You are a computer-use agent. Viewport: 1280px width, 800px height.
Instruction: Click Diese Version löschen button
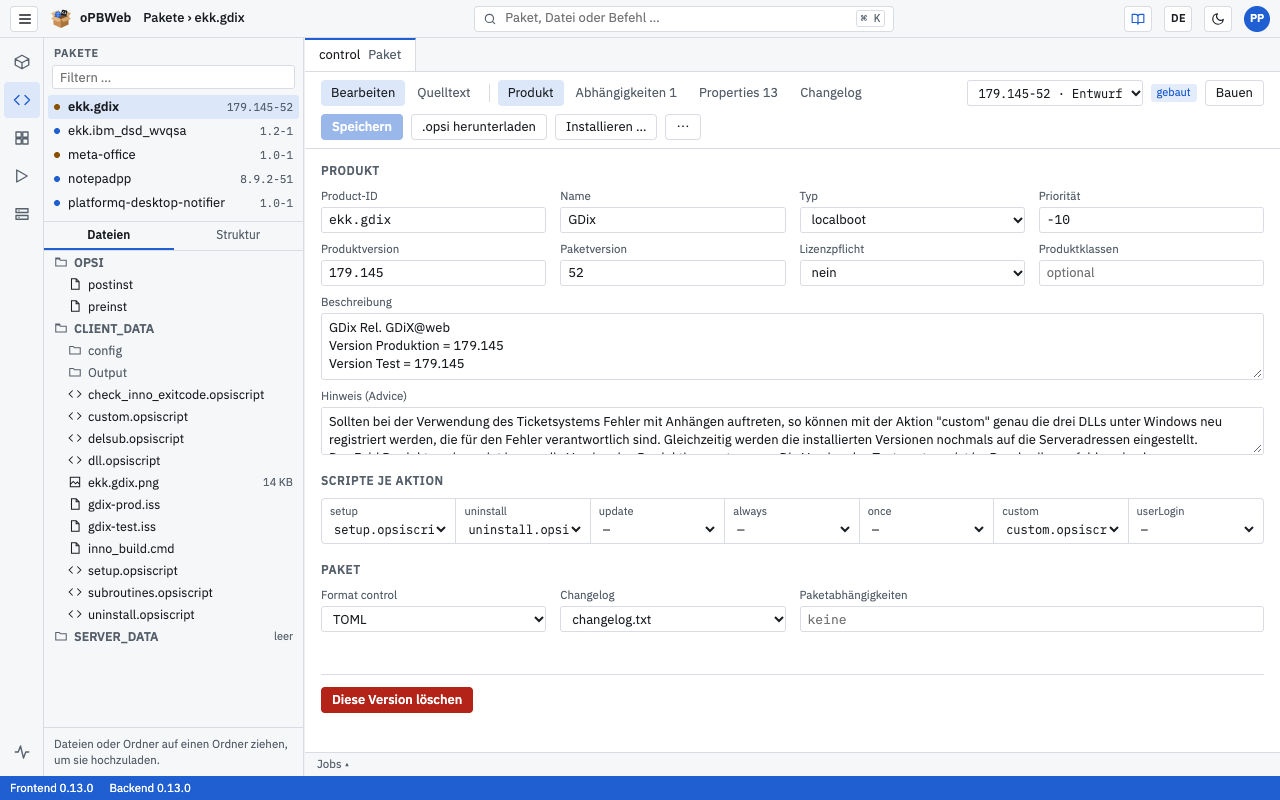pos(397,700)
